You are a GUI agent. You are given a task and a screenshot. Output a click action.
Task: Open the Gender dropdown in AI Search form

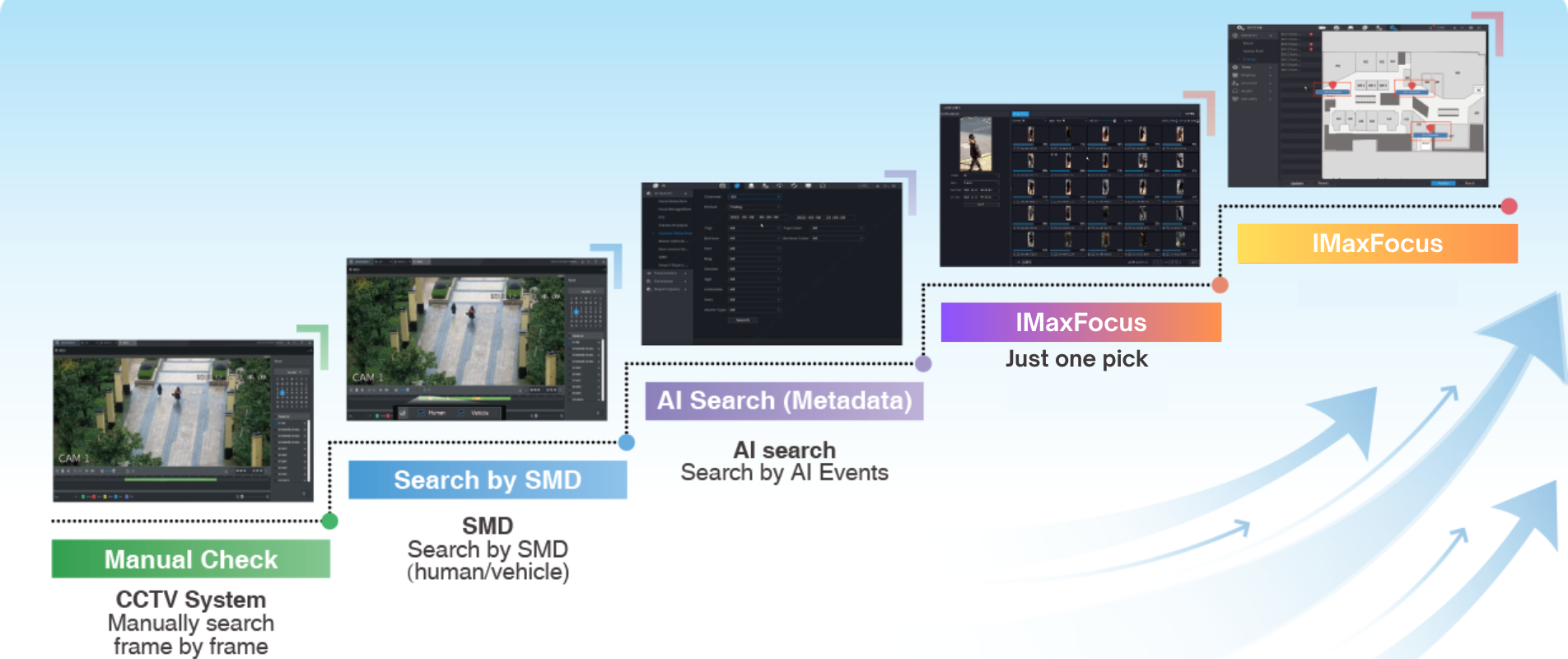pos(754,269)
